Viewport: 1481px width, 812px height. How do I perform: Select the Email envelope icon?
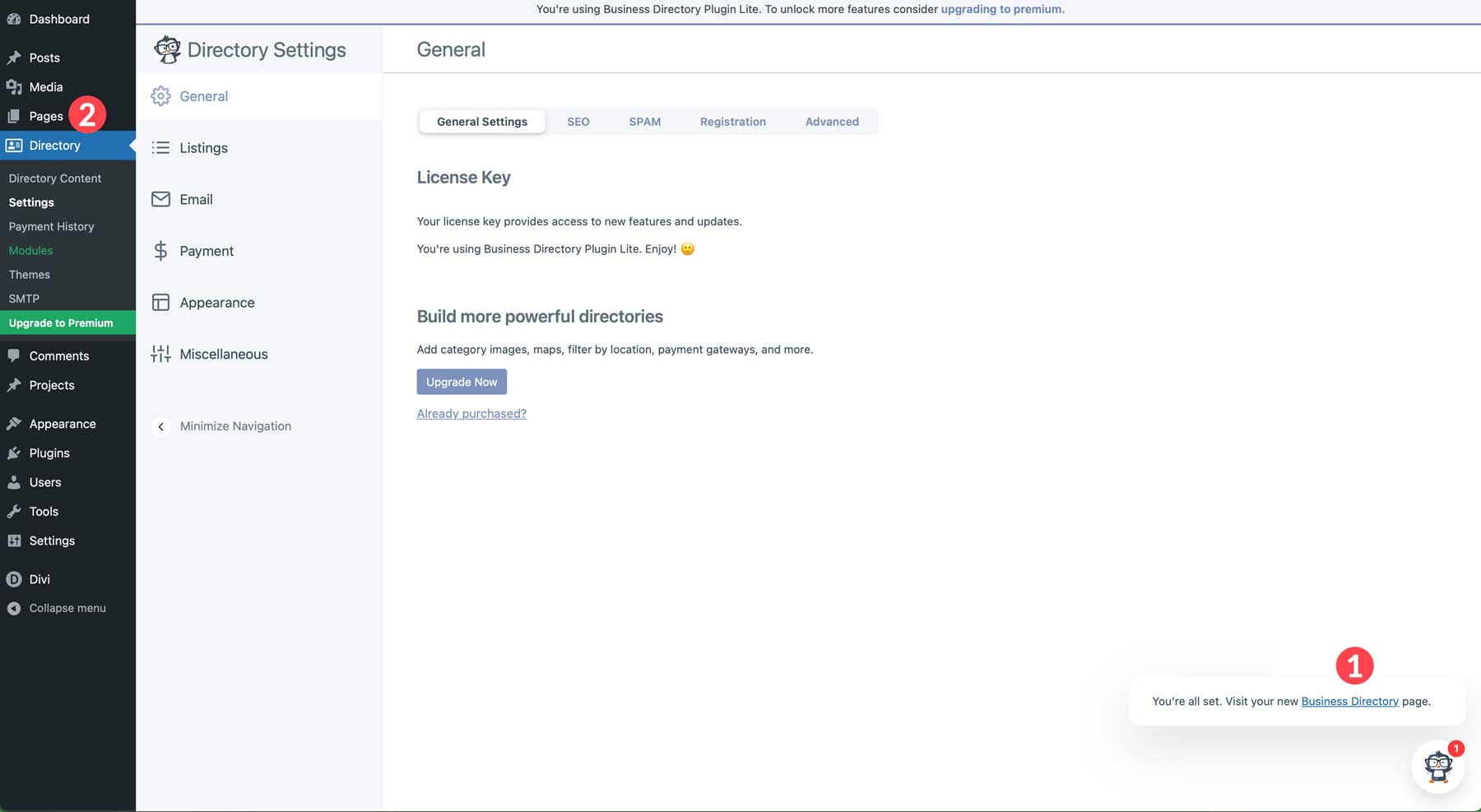161,199
